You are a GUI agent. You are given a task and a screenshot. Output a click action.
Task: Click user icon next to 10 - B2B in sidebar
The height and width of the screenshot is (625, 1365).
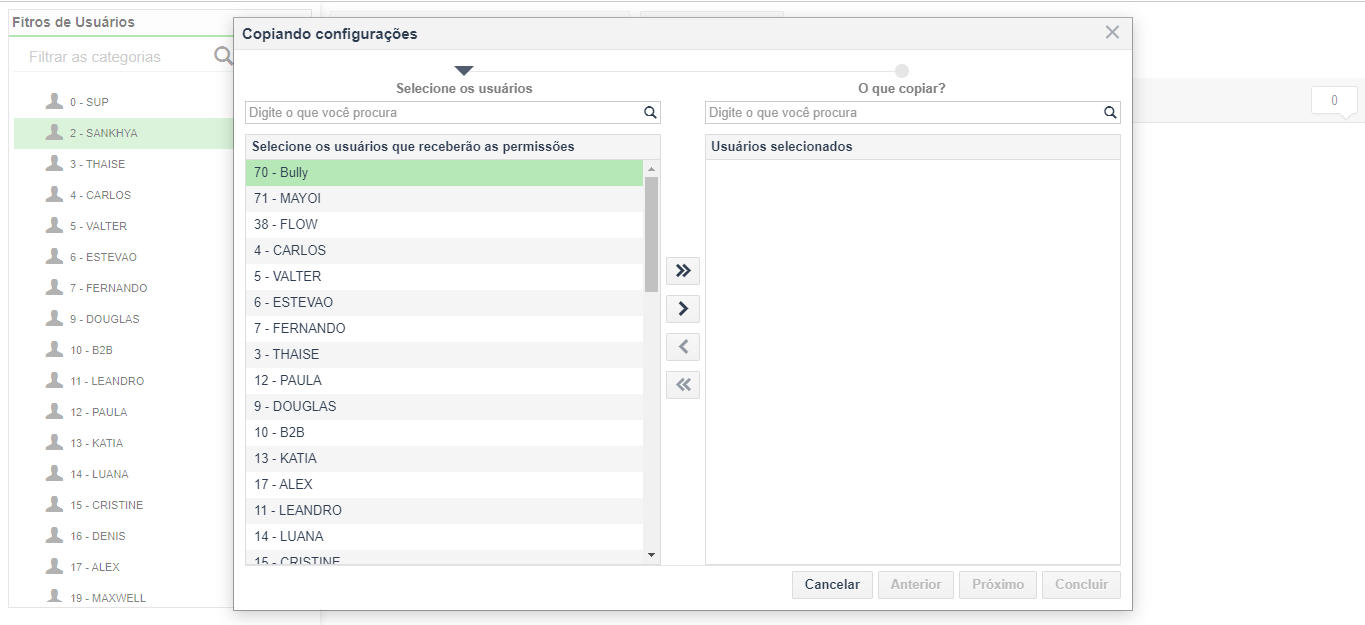tap(55, 349)
